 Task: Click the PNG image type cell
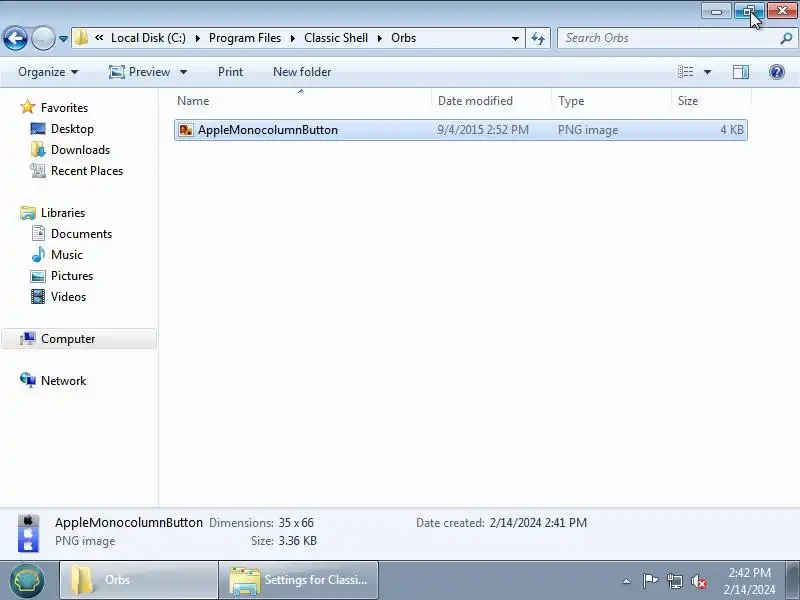coord(588,130)
